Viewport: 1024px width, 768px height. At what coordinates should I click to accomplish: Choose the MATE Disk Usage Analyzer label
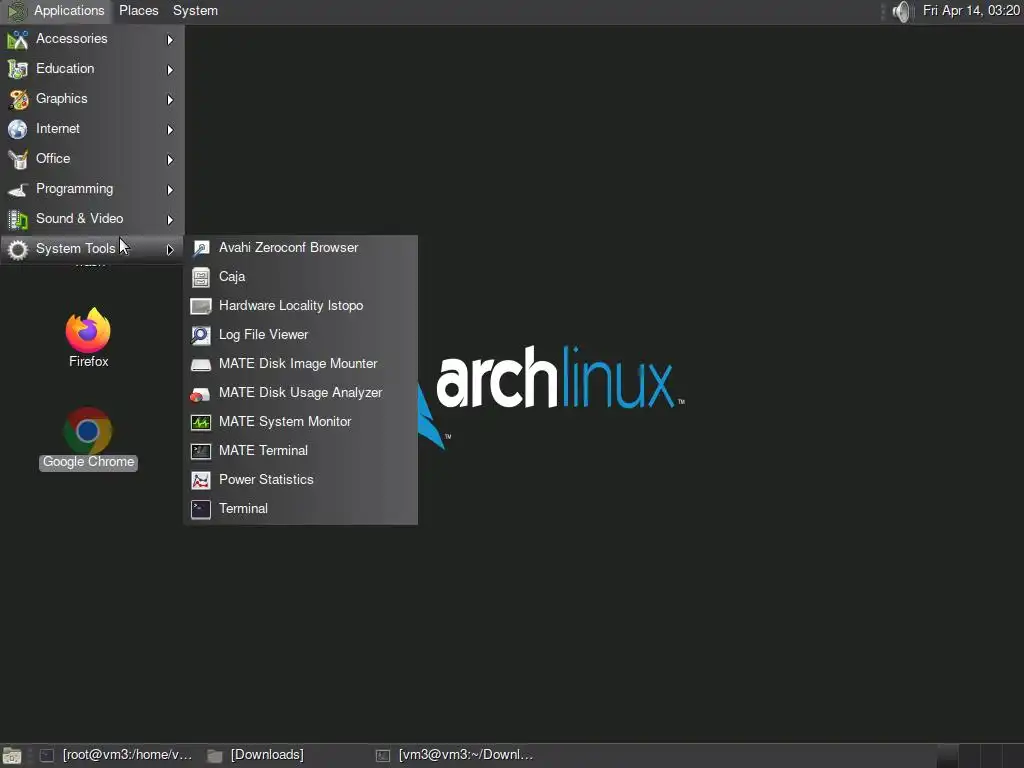click(300, 392)
